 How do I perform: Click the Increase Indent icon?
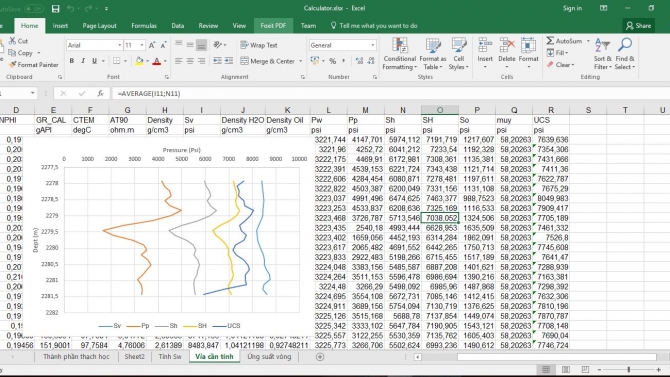229,61
